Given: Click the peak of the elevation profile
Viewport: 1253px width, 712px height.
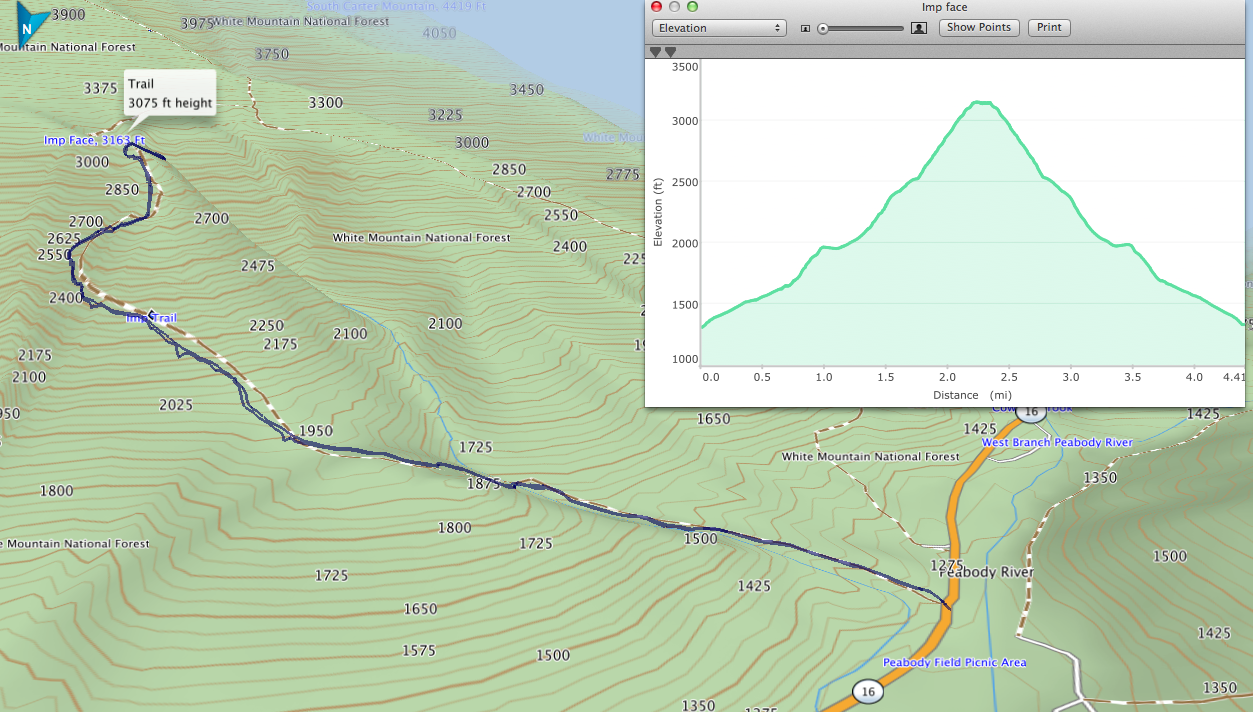Looking at the screenshot, I should (982, 102).
